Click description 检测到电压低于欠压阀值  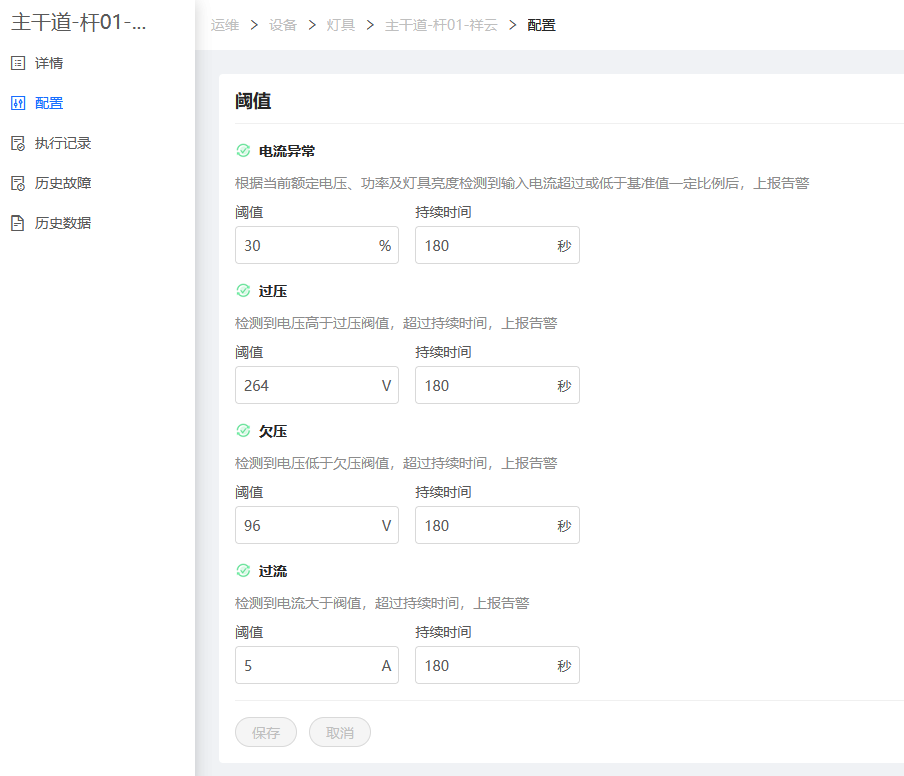[x=396, y=463]
